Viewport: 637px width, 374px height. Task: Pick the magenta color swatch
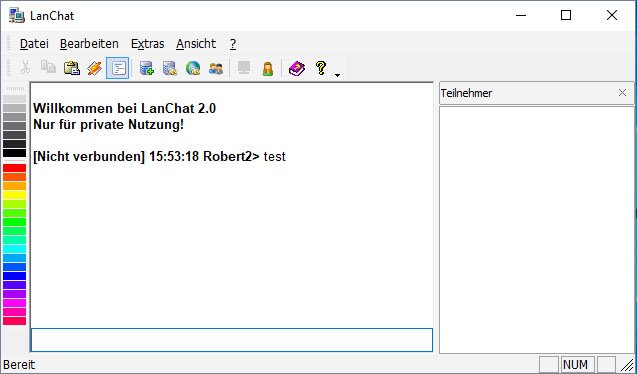coord(15,303)
